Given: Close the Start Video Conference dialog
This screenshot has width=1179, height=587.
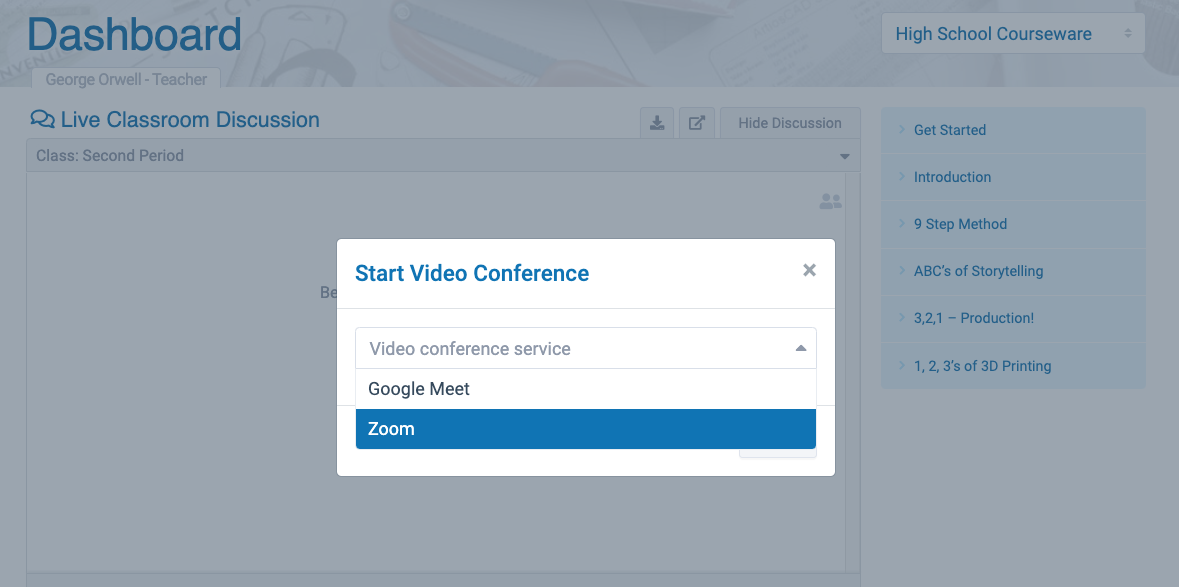Looking at the screenshot, I should pyautogui.click(x=809, y=270).
